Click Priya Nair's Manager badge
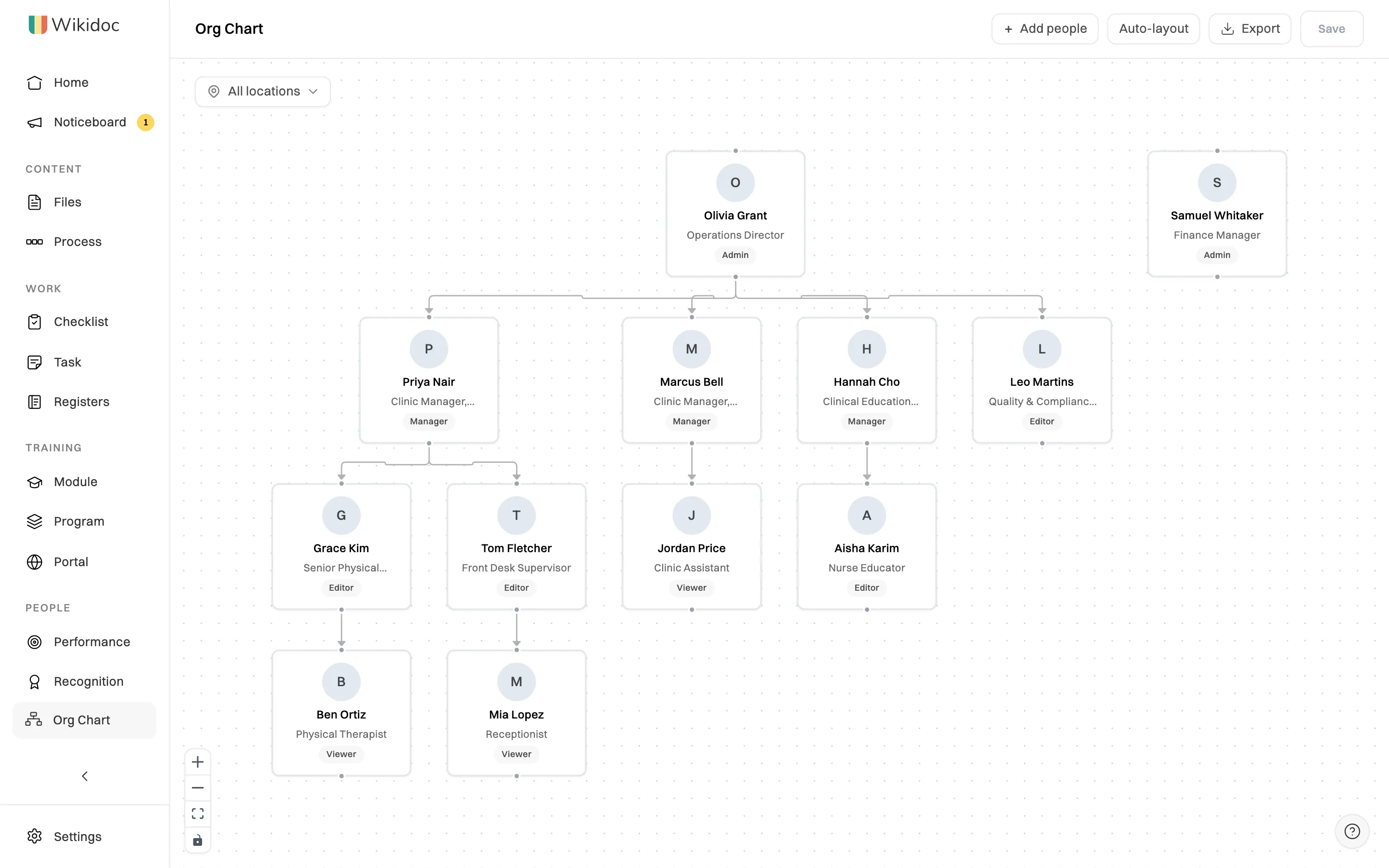 429,421
